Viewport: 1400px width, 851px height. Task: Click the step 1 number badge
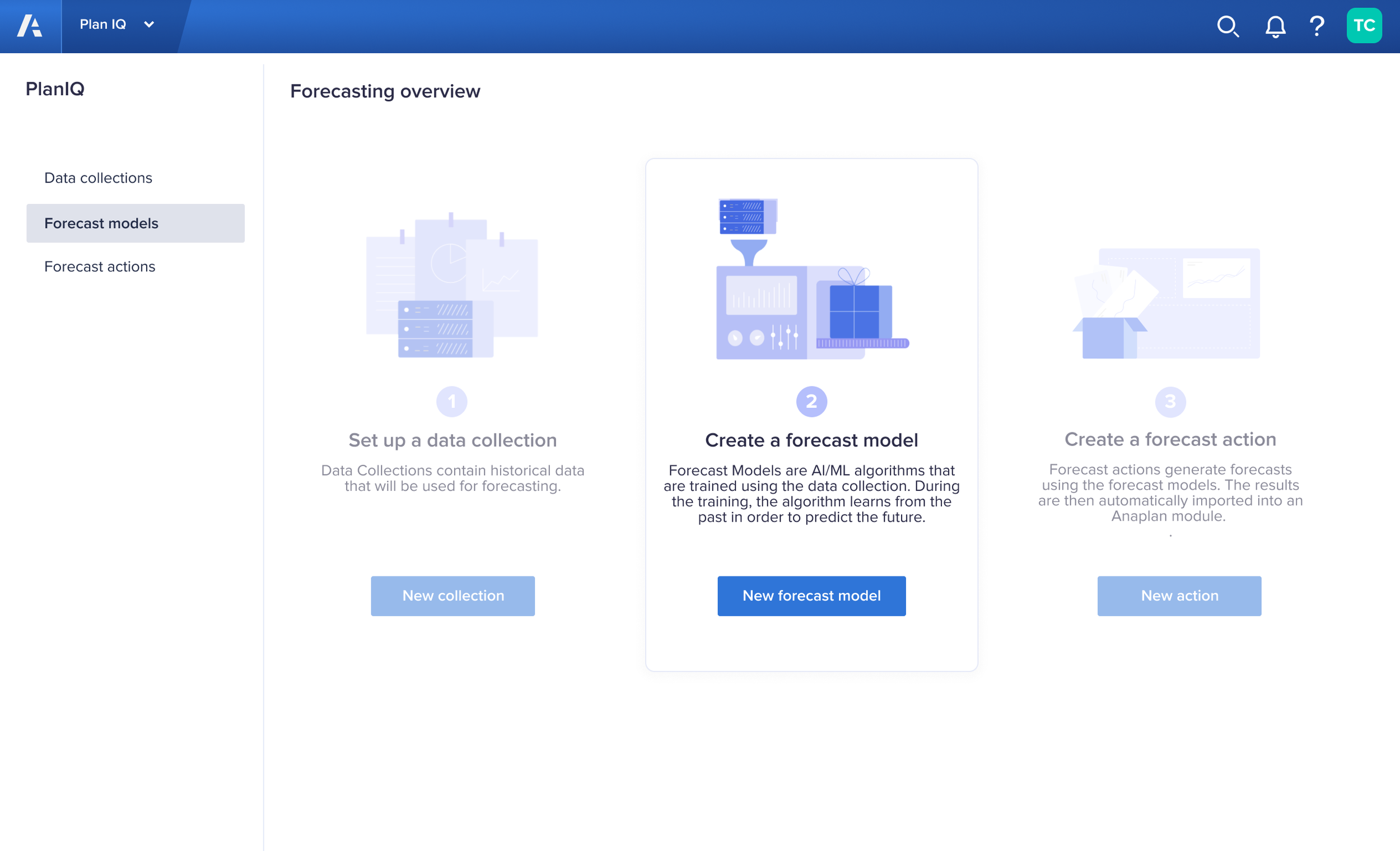pos(452,402)
